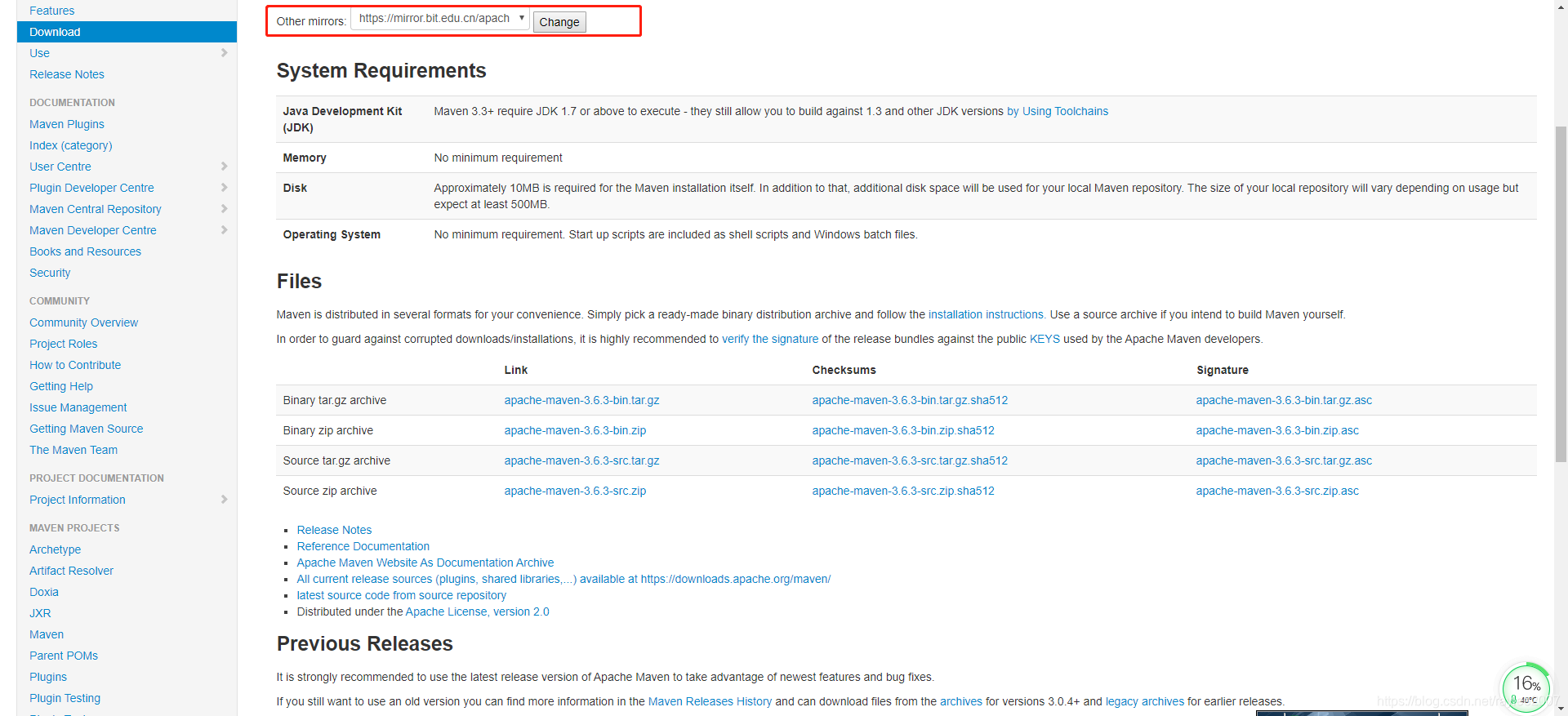
Task: Open apache-maven-3.6.3-bin.zip.asc signature
Action: click(x=1277, y=430)
